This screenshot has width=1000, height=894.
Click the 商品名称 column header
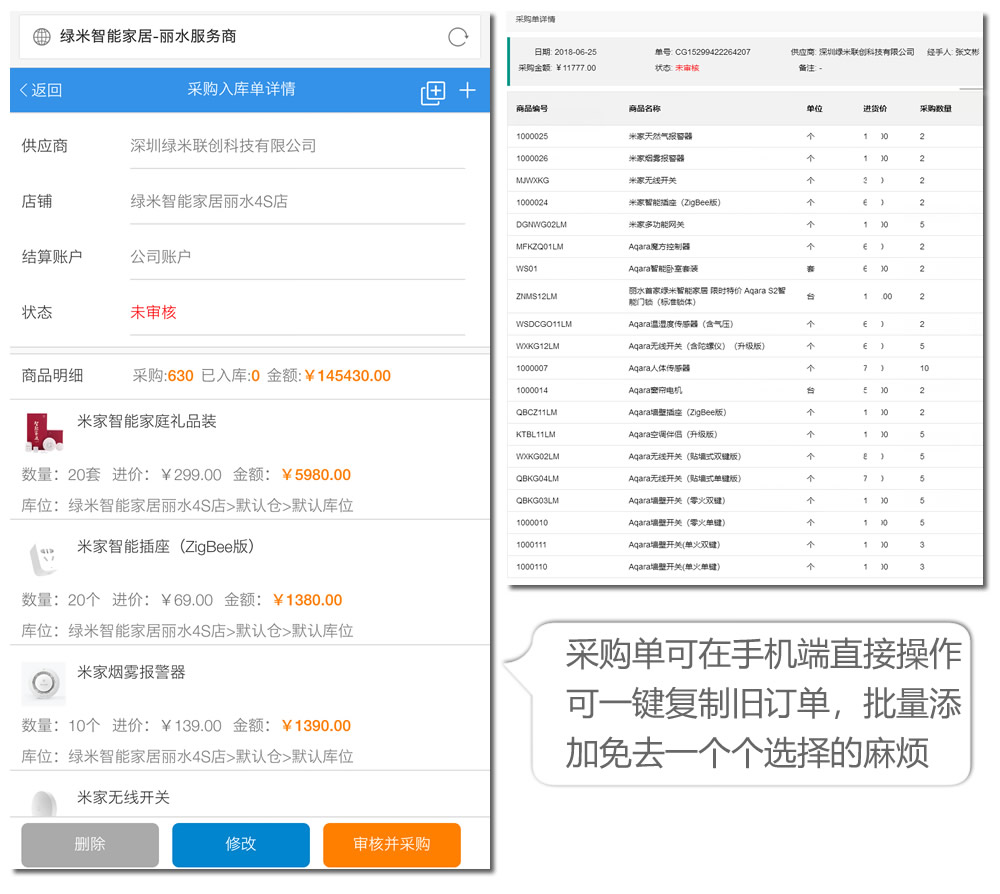644,109
